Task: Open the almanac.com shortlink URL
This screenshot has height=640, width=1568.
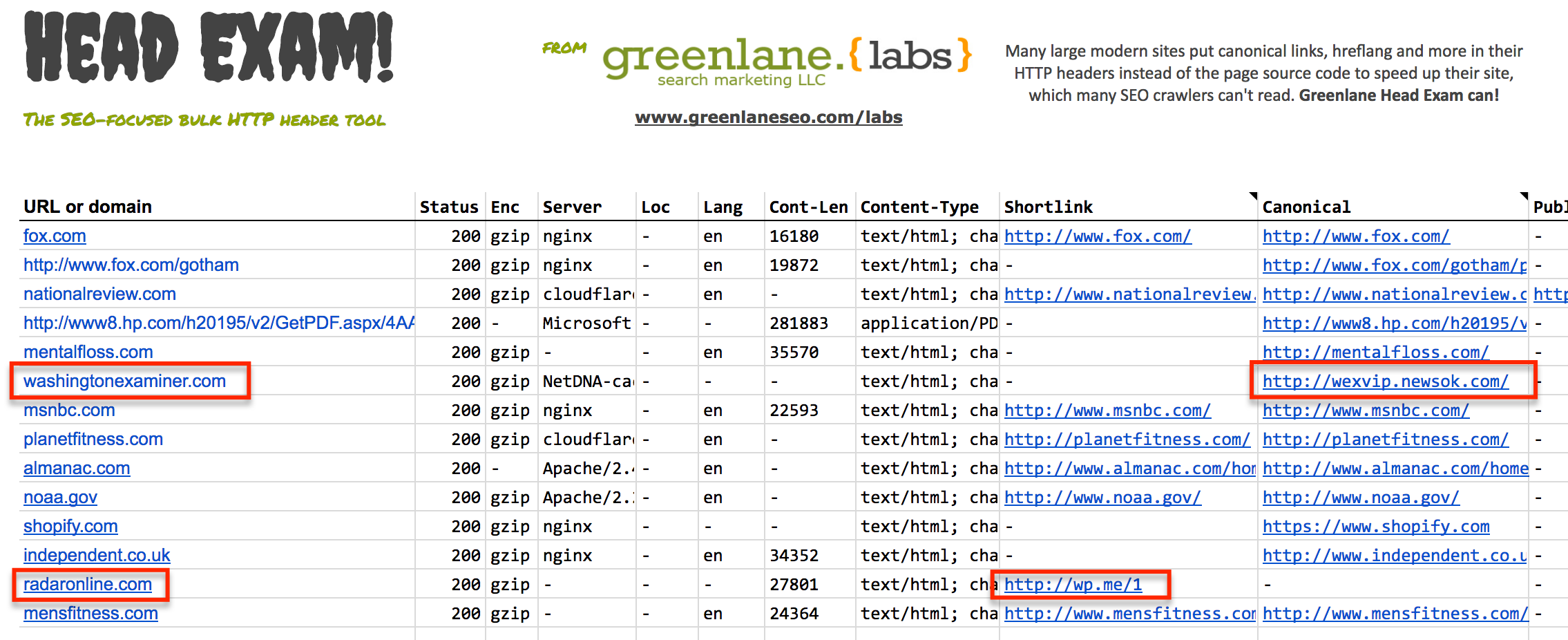Action: tap(1129, 469)
